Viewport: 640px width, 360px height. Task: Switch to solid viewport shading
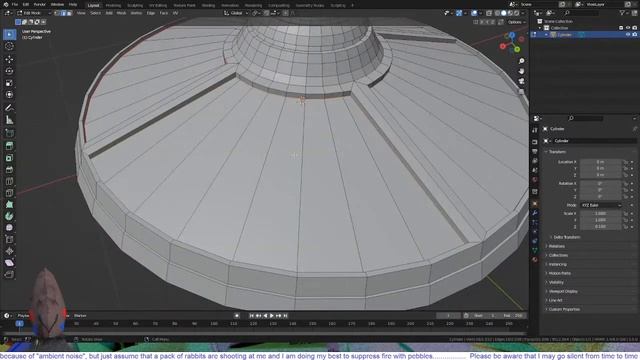tap(504, 13)
